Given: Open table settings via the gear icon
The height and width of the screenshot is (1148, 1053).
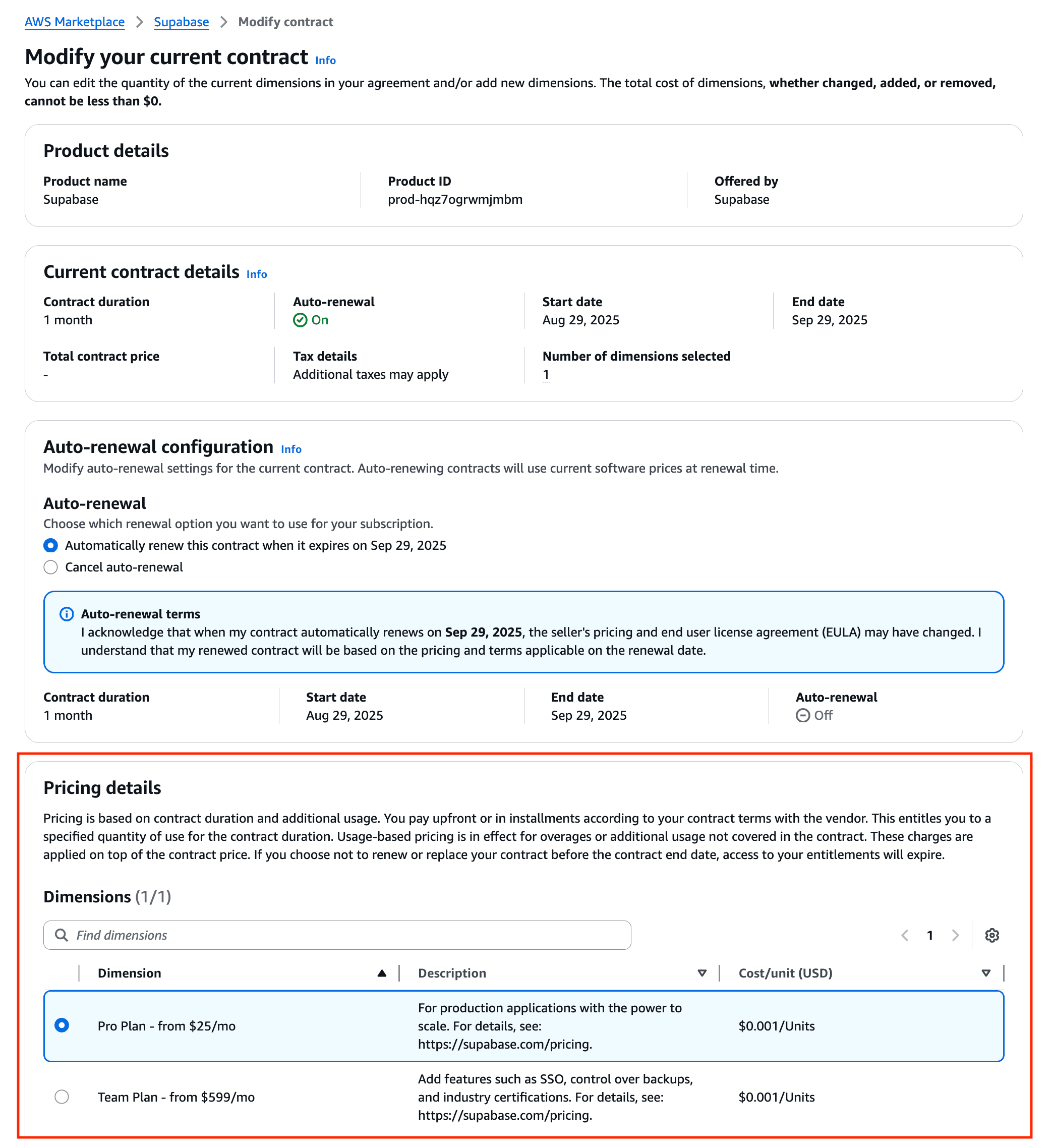Looking at the screenshot, I should [991, 935].
